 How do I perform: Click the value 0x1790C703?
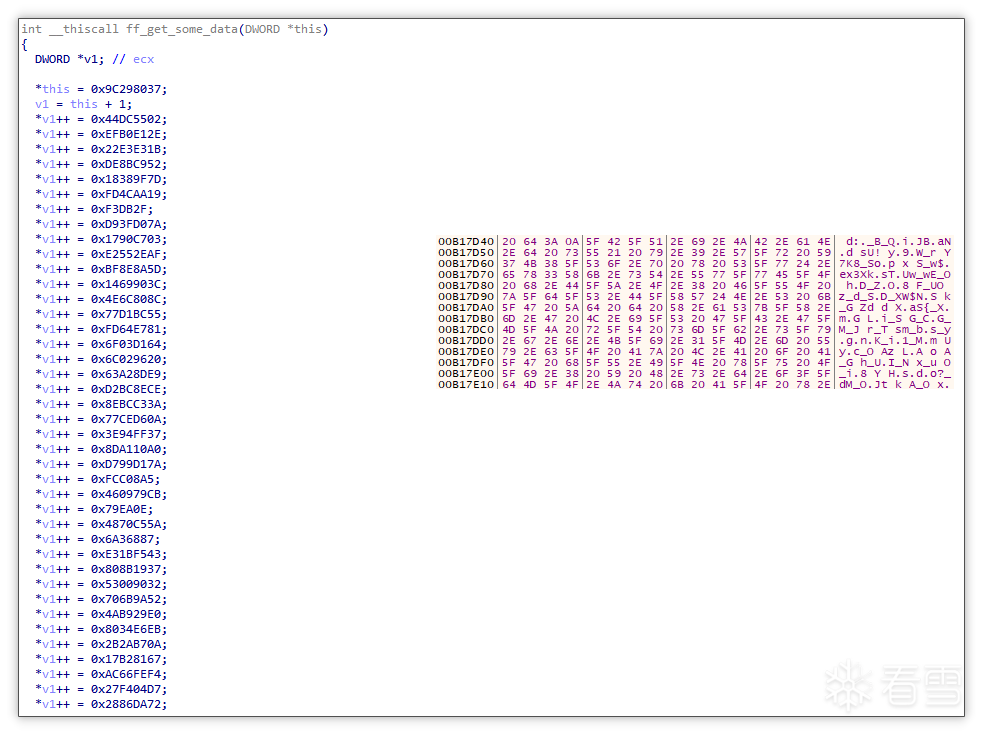[125, 240]
